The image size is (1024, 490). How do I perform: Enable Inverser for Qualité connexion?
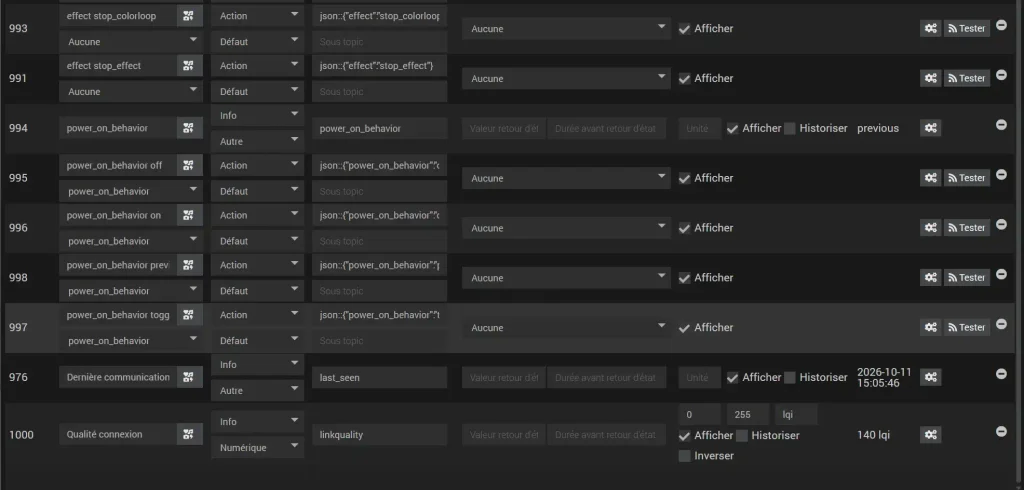(684, 456)
